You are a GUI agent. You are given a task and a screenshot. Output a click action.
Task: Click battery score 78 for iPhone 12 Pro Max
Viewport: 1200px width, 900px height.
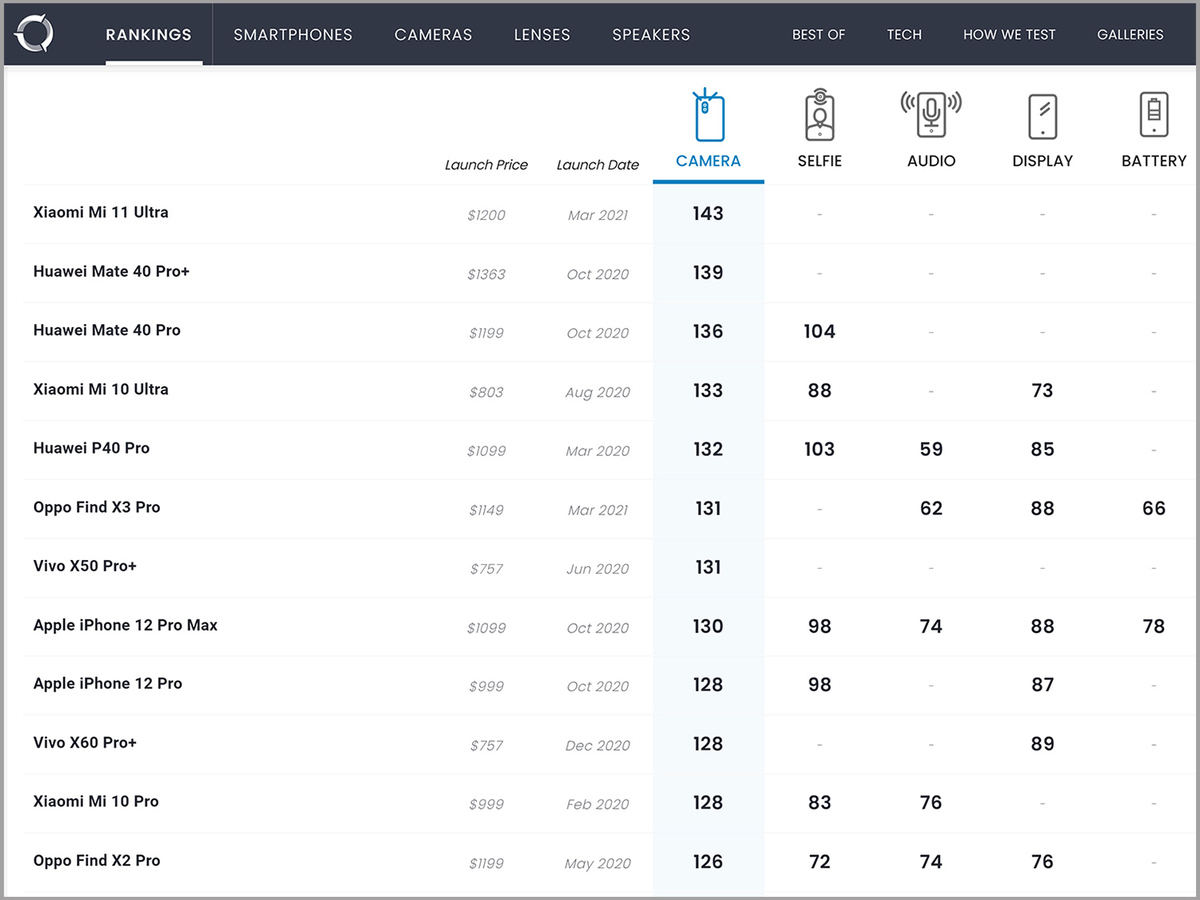coord(1154,626)
